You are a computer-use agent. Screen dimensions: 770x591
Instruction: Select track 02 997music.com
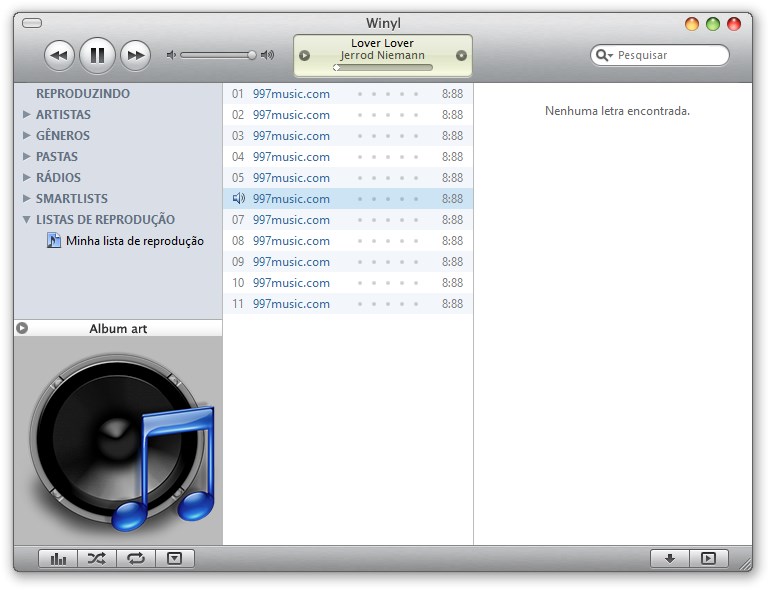pyautogui.click(x=348, y=114)
